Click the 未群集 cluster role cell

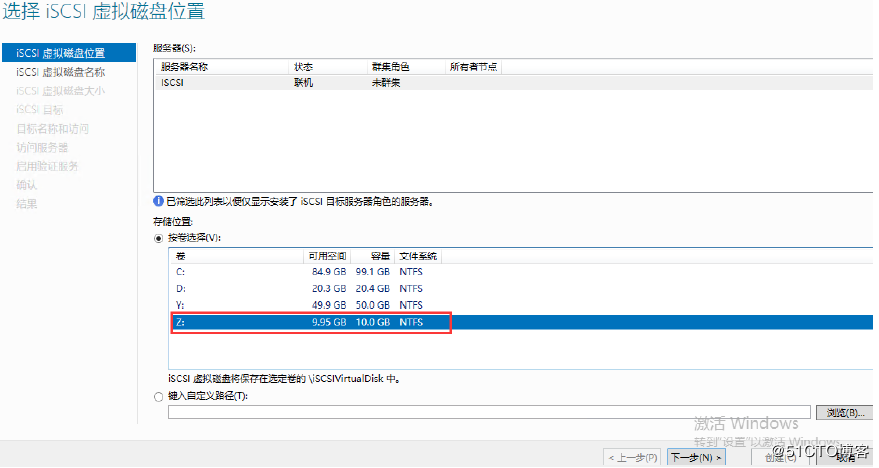[386, 82]
